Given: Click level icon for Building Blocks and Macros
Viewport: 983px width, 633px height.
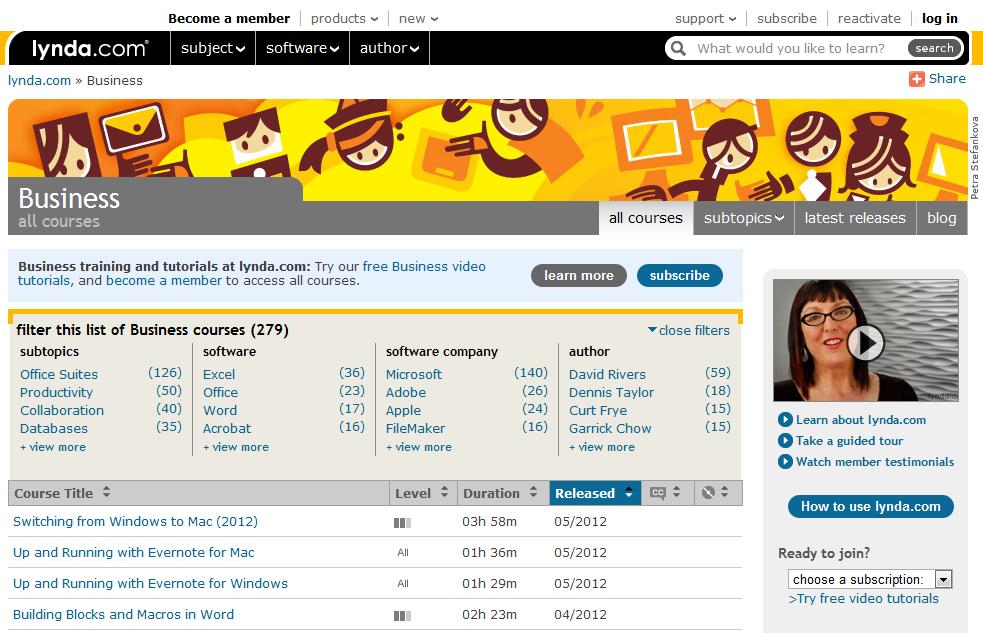Looking at the screenshot, I should pos(402,615).
